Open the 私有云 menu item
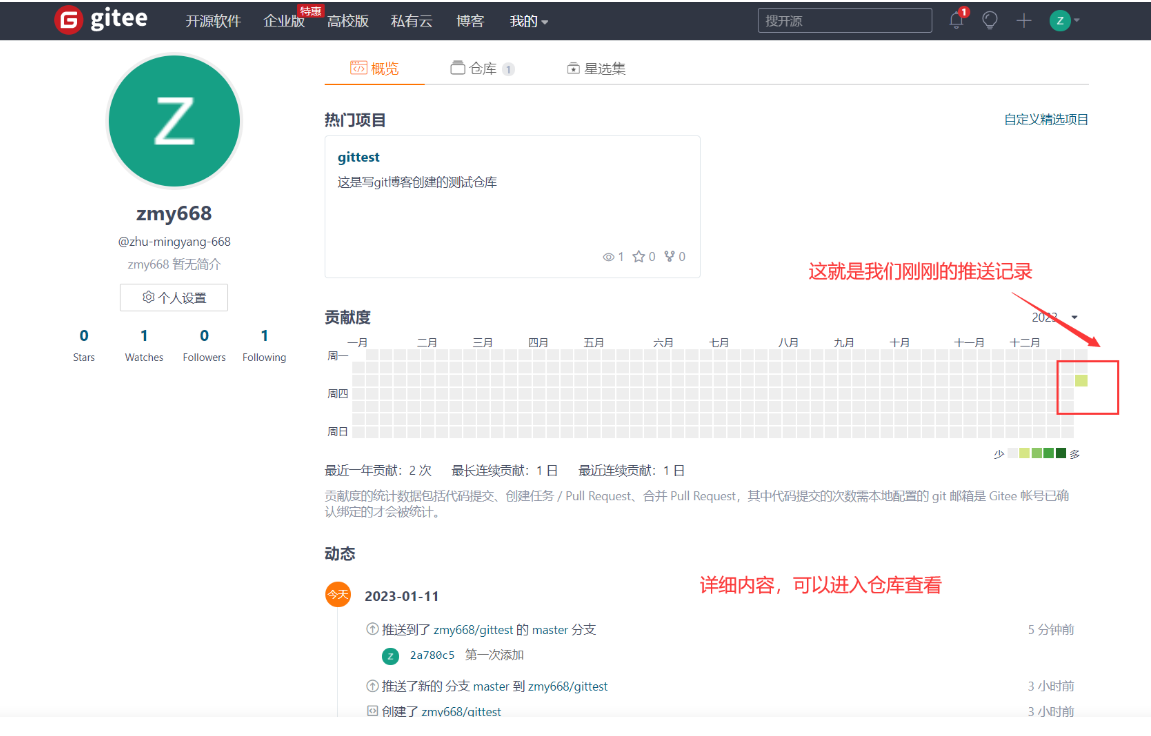The image size is (1151, 736). (x=412, y=21)
